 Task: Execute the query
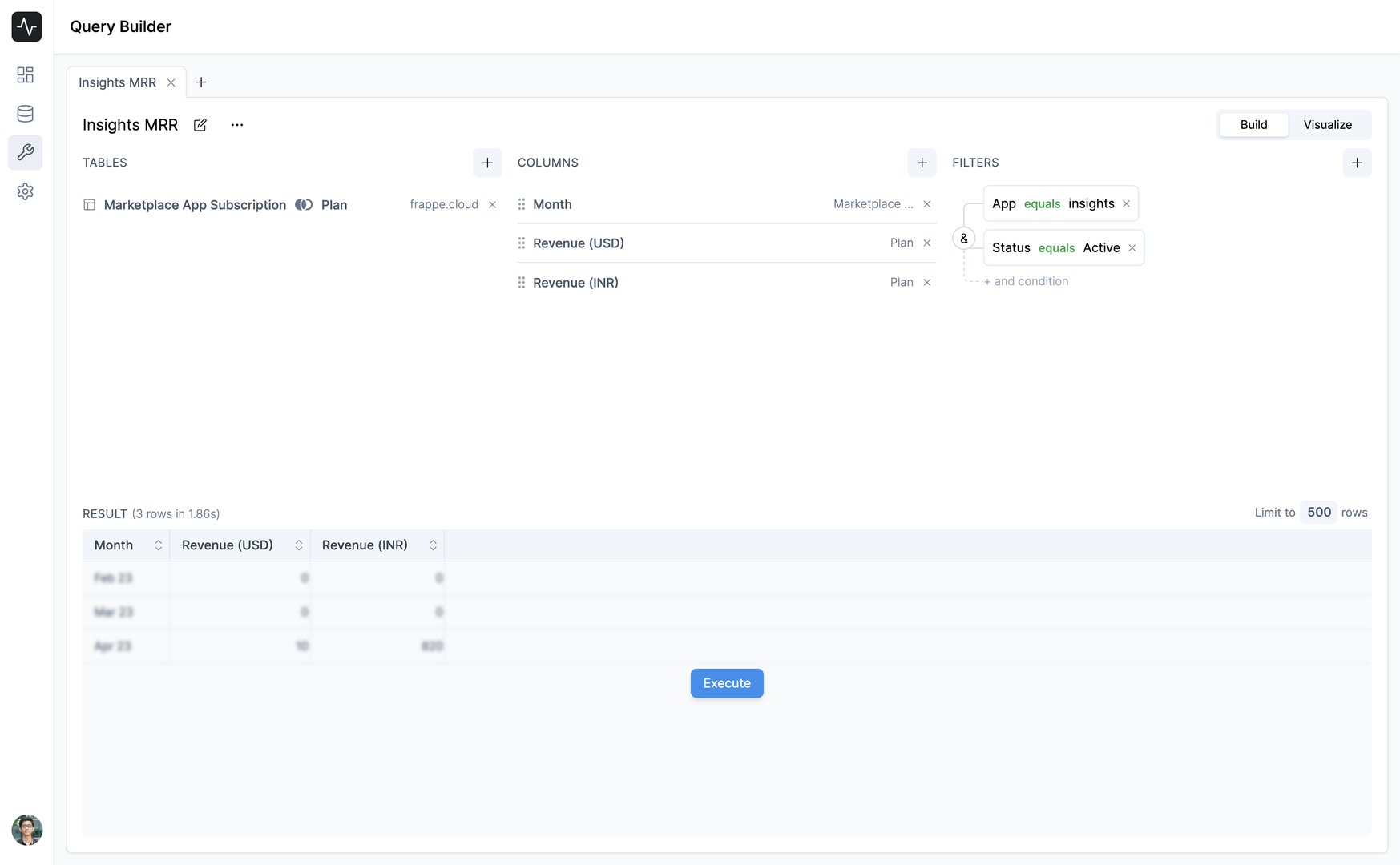pyautogui.click(x=726, y=683)
